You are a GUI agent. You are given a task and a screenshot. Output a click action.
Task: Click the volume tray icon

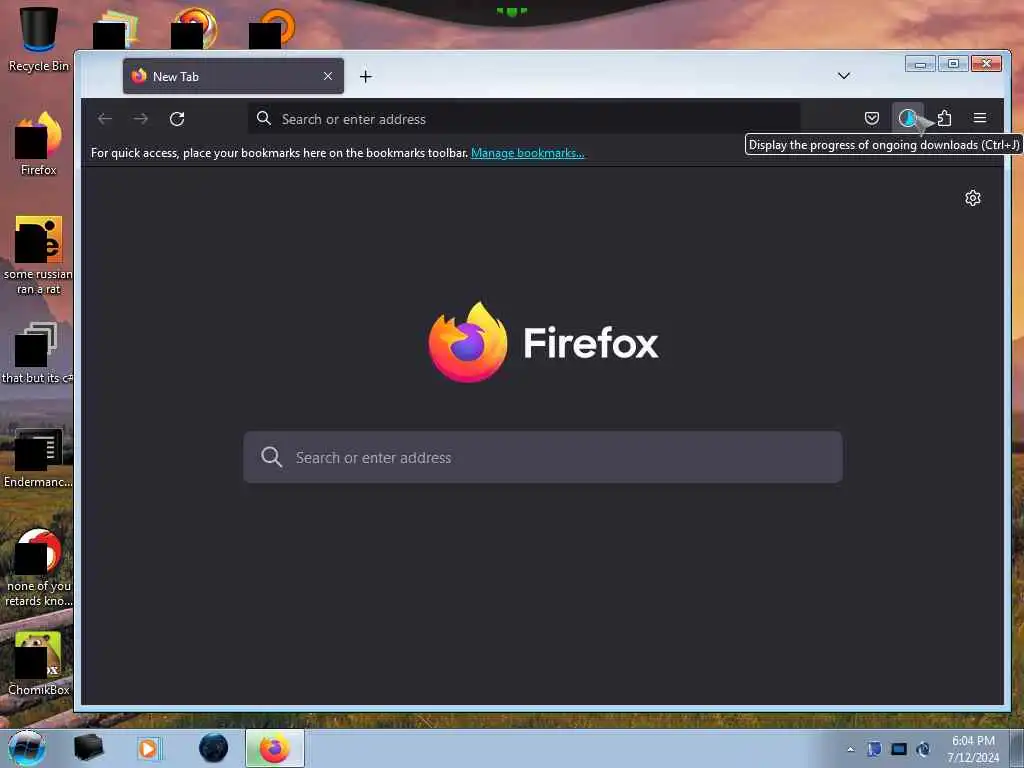coord(923,749)
